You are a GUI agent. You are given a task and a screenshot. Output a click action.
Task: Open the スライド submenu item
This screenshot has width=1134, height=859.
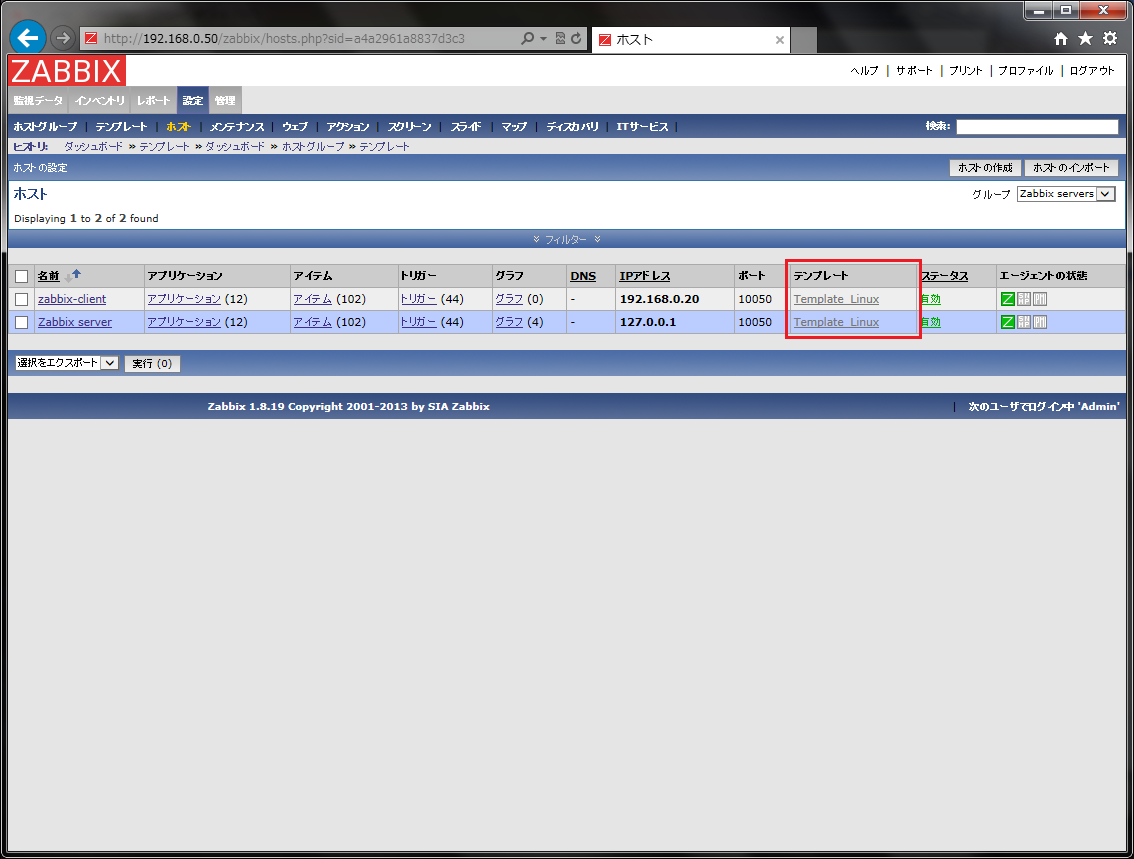tap(466, 127)
